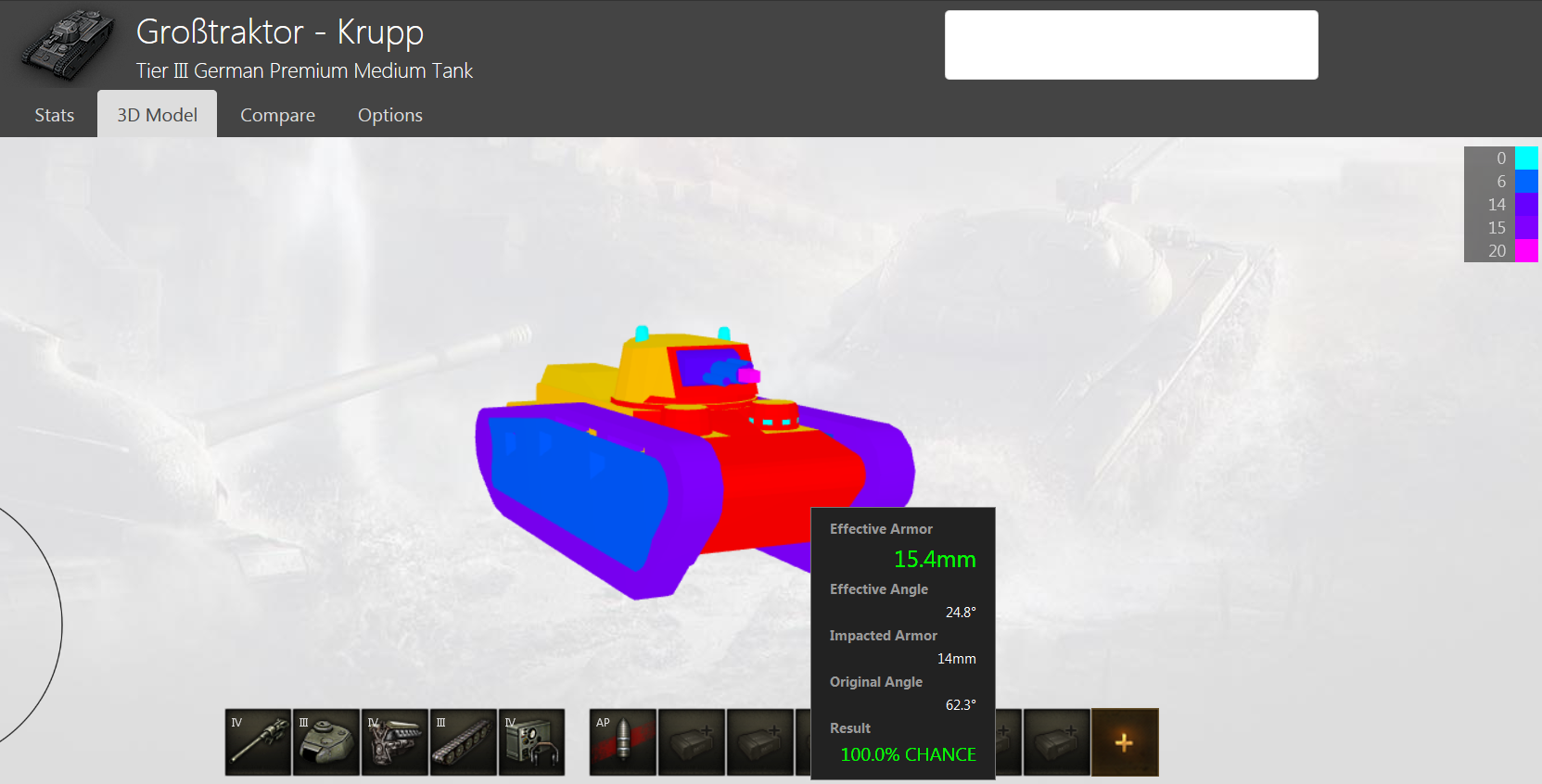Open the Compare tab

(x=277, y=115)
